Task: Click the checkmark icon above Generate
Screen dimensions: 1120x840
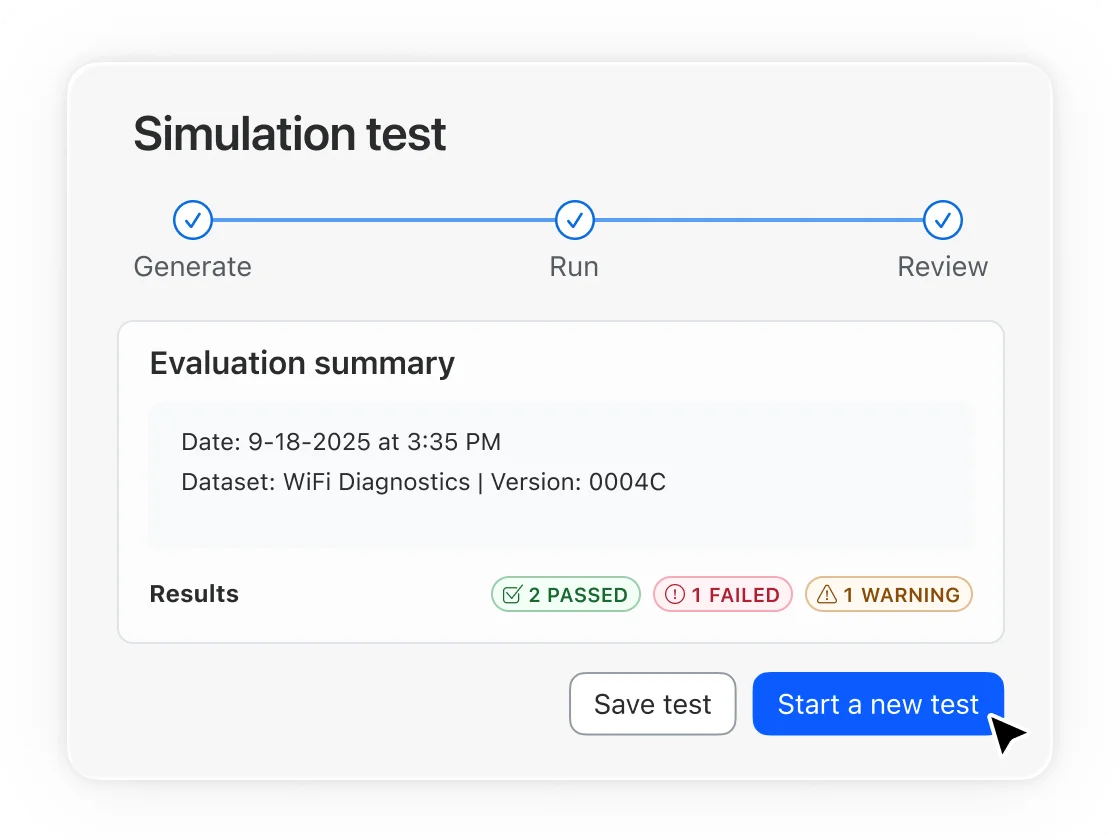Action: (192, 220)
